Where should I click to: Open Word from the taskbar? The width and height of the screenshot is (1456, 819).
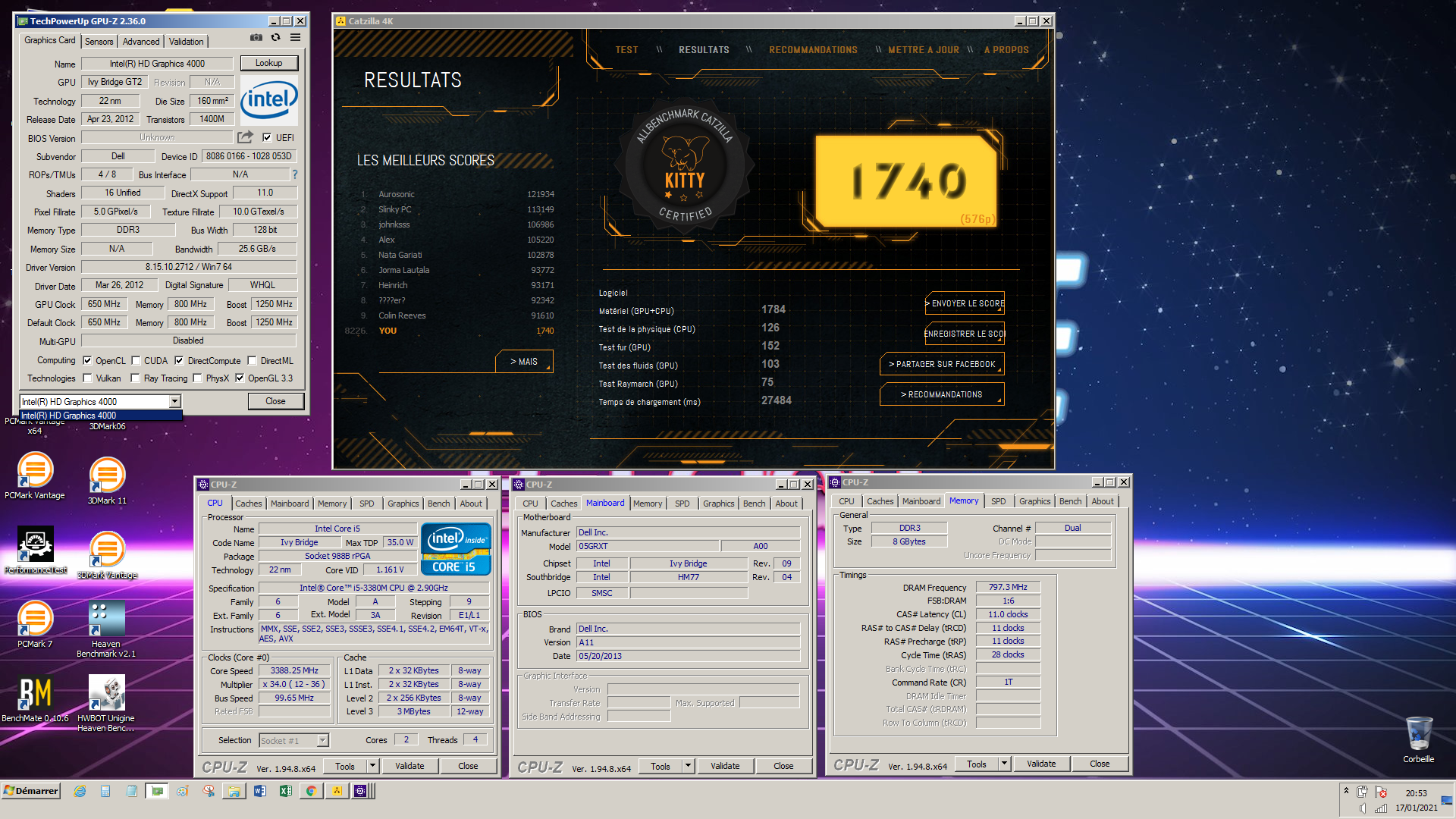(260, 791)
